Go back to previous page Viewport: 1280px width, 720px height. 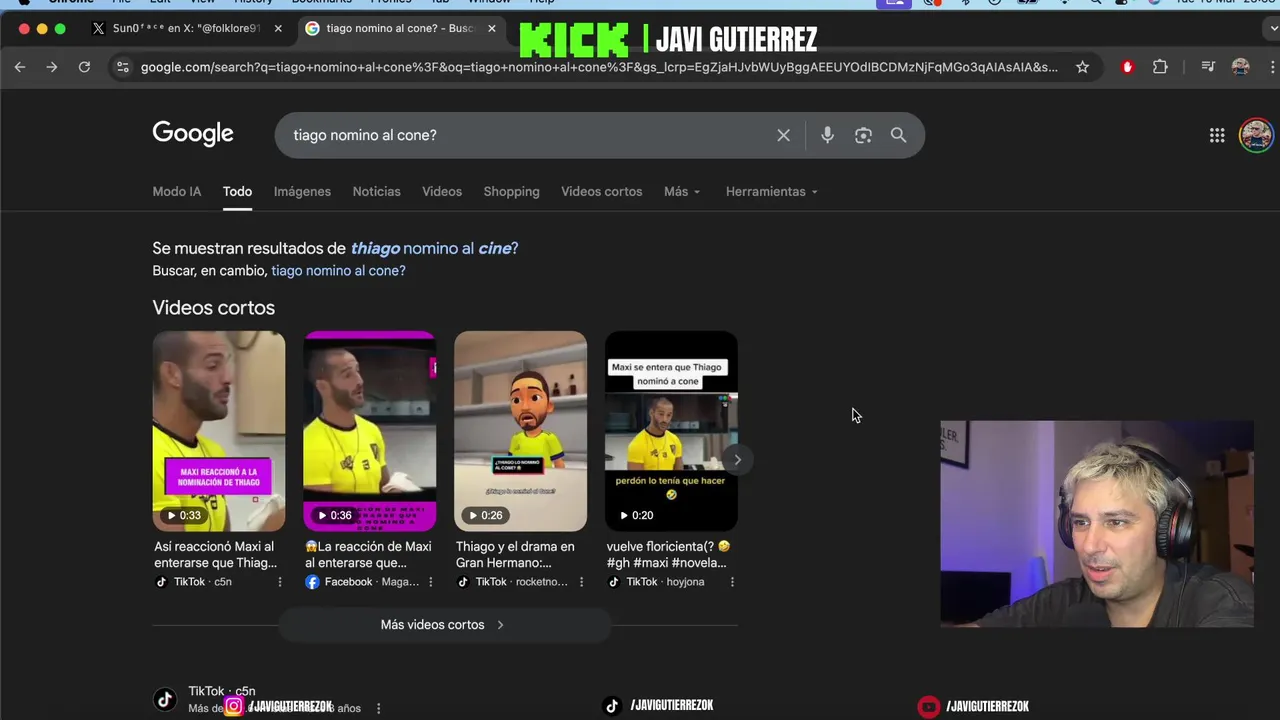20,67
